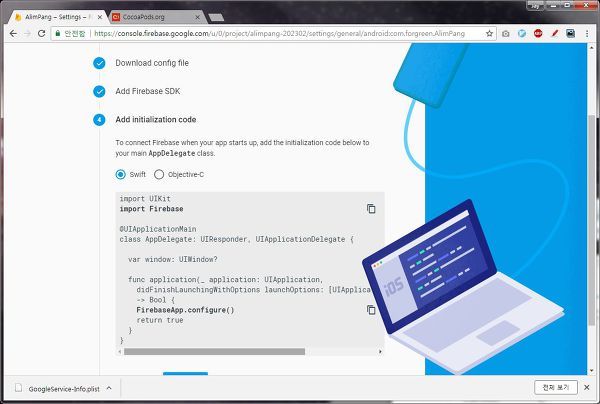Image resolution: width=600 pixels, height=404 pixels.
Task: Click the Download config file checkmark step
Action: point(99,63)
